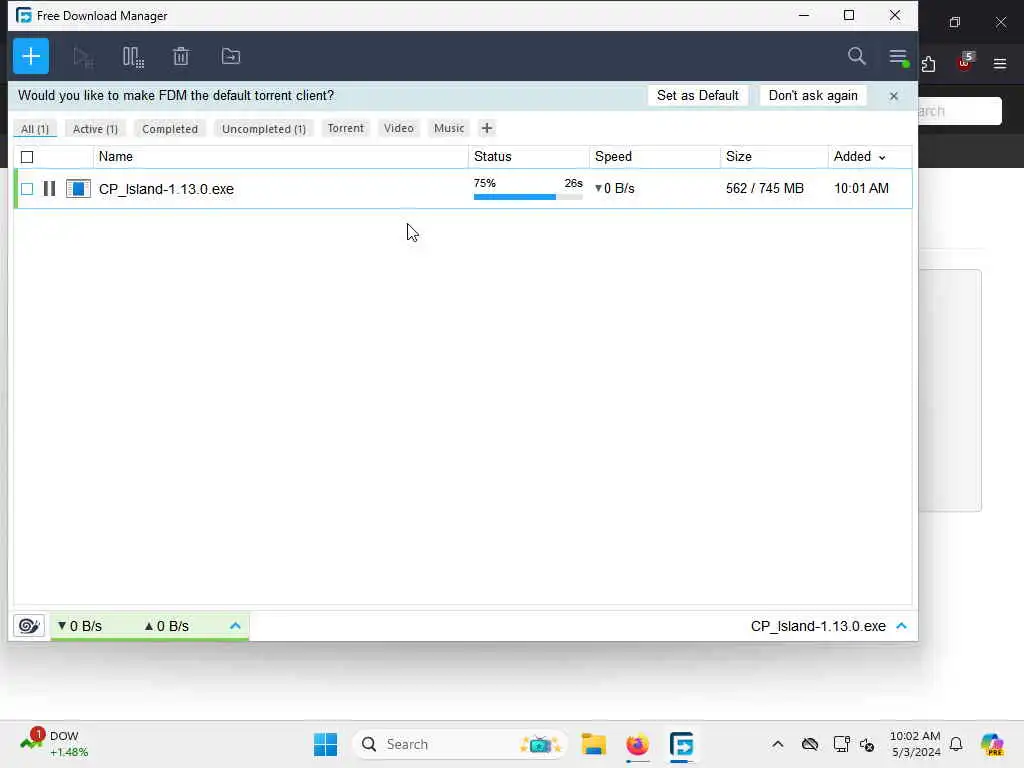The width and height of the screenshot is (1024, 768).
Task: Open DOW stock widget on taskbar
Action: tap(54, 744)
